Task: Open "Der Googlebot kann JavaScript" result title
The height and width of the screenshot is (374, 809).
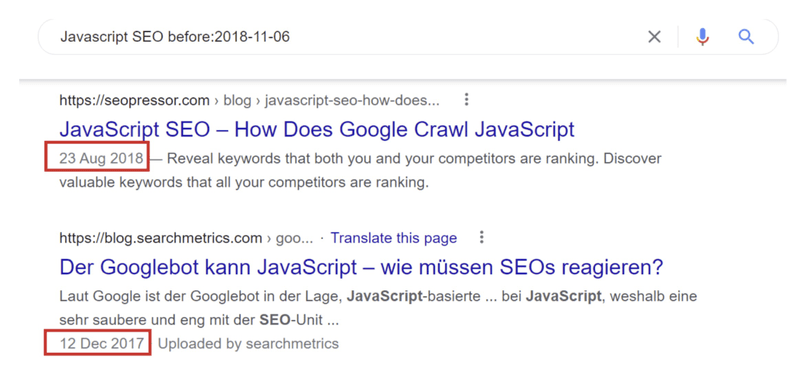Action: coord(361,267)
